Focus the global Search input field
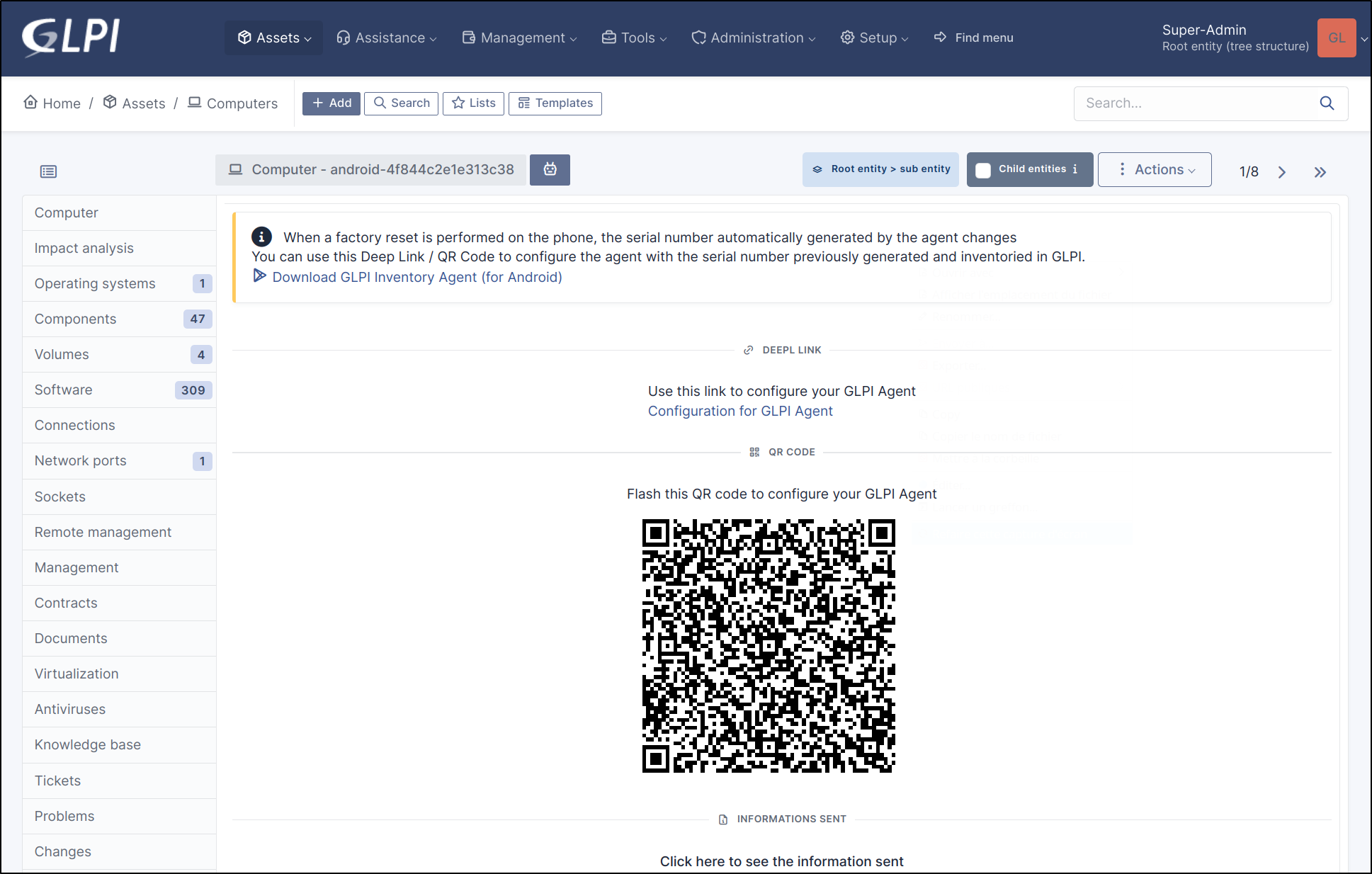 (x=1194, y=103)
